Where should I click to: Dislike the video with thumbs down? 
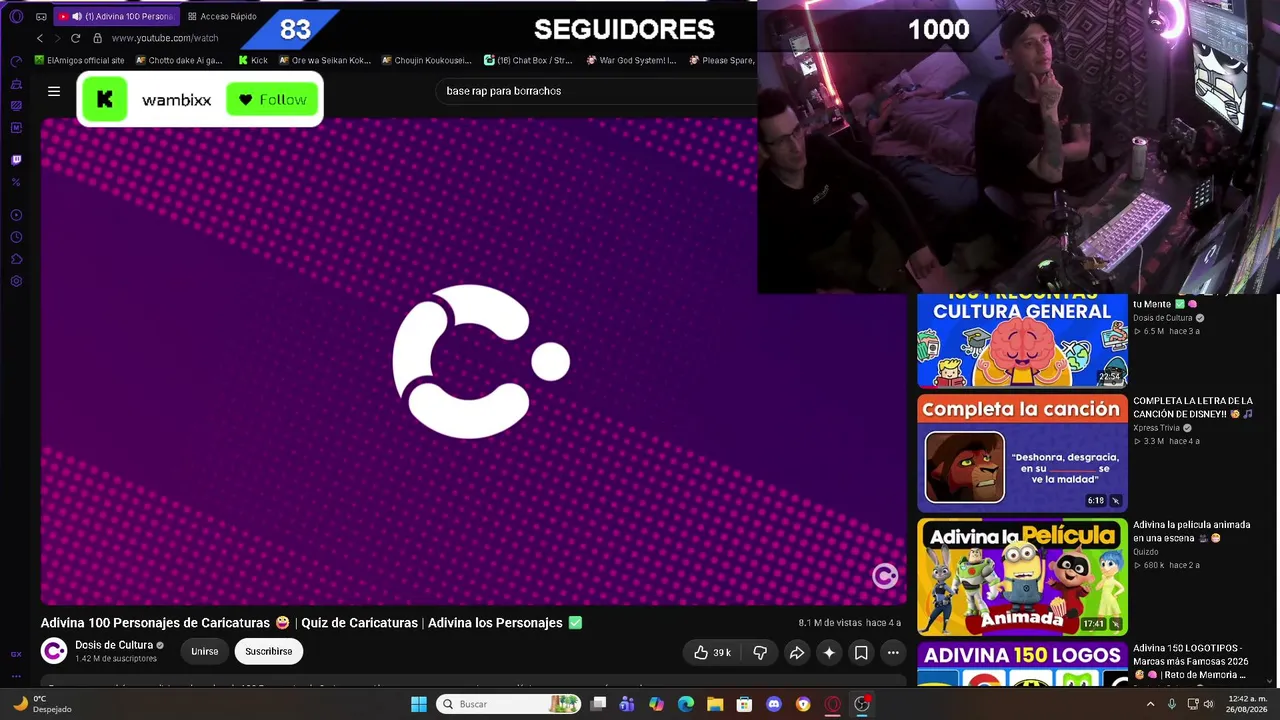point(760,653)
